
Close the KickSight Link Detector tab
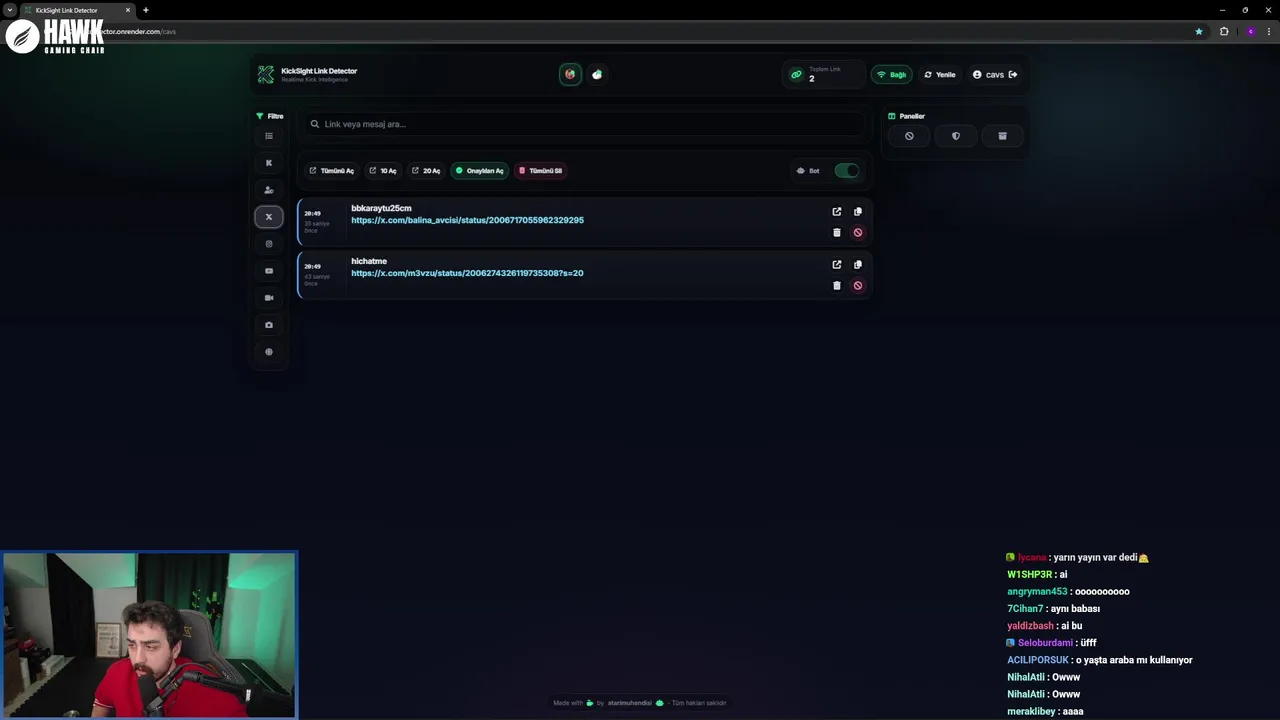tap(128, 10)
